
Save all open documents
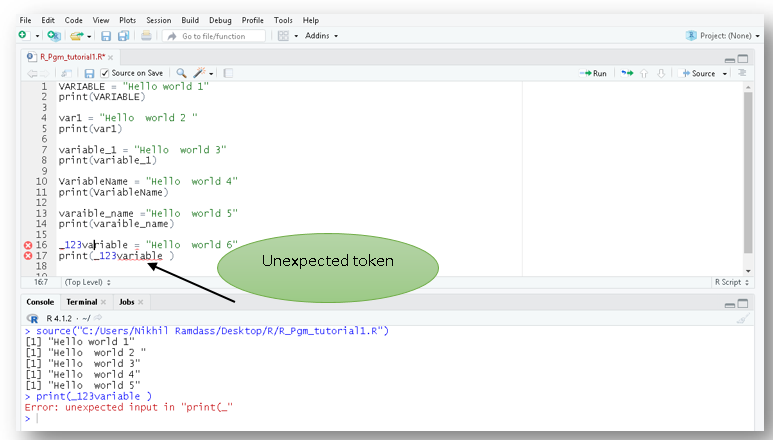(x=123, y=36)
